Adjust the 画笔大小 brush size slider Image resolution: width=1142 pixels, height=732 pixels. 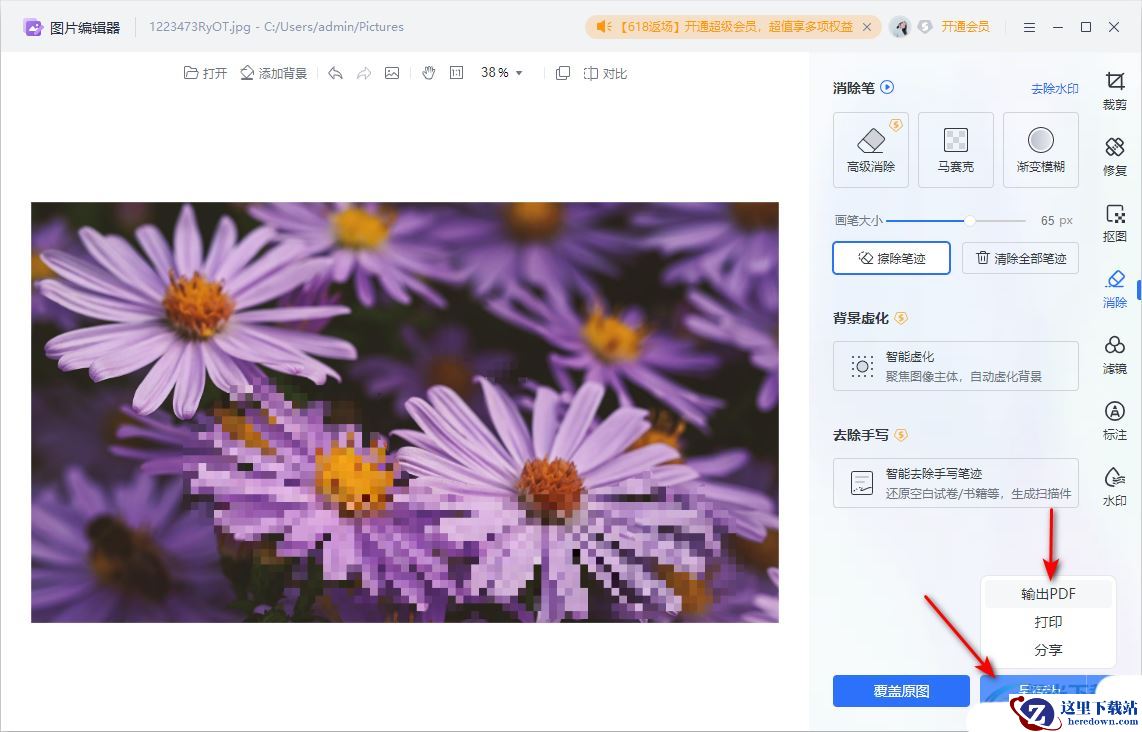[x=956, y=220]
